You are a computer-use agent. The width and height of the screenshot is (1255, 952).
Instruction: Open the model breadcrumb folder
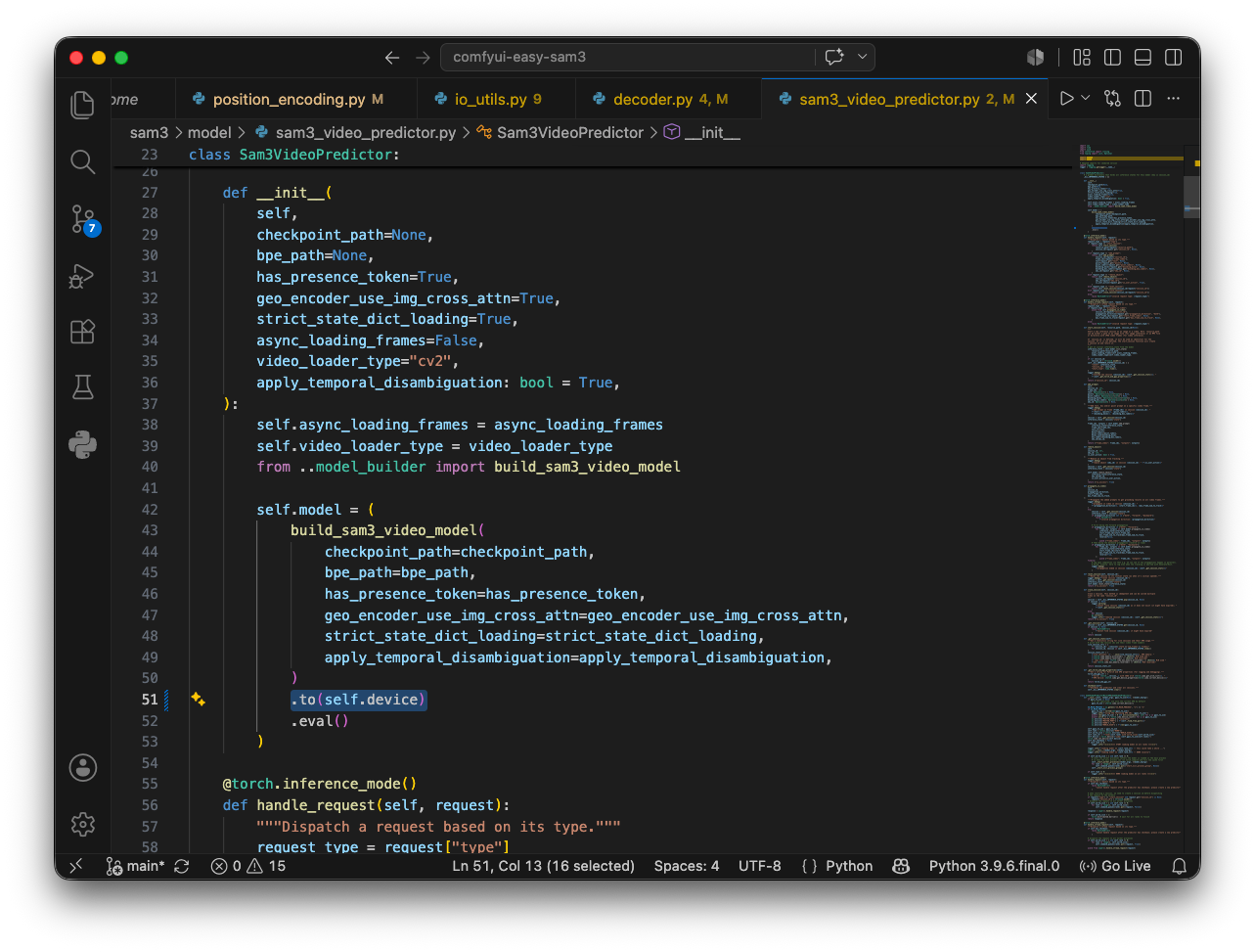point(209,132)
